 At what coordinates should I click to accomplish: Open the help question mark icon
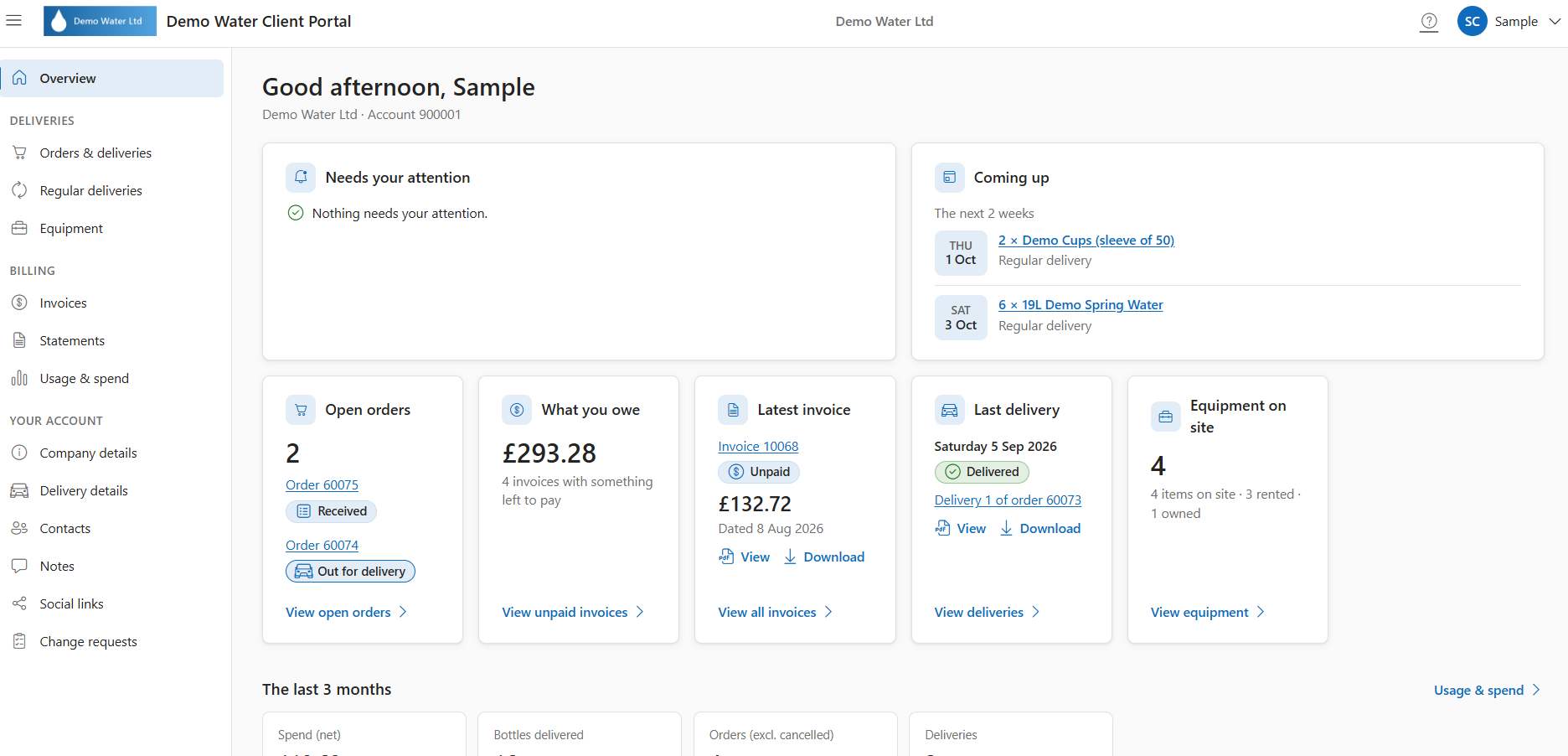click(x=1429, y=22)
